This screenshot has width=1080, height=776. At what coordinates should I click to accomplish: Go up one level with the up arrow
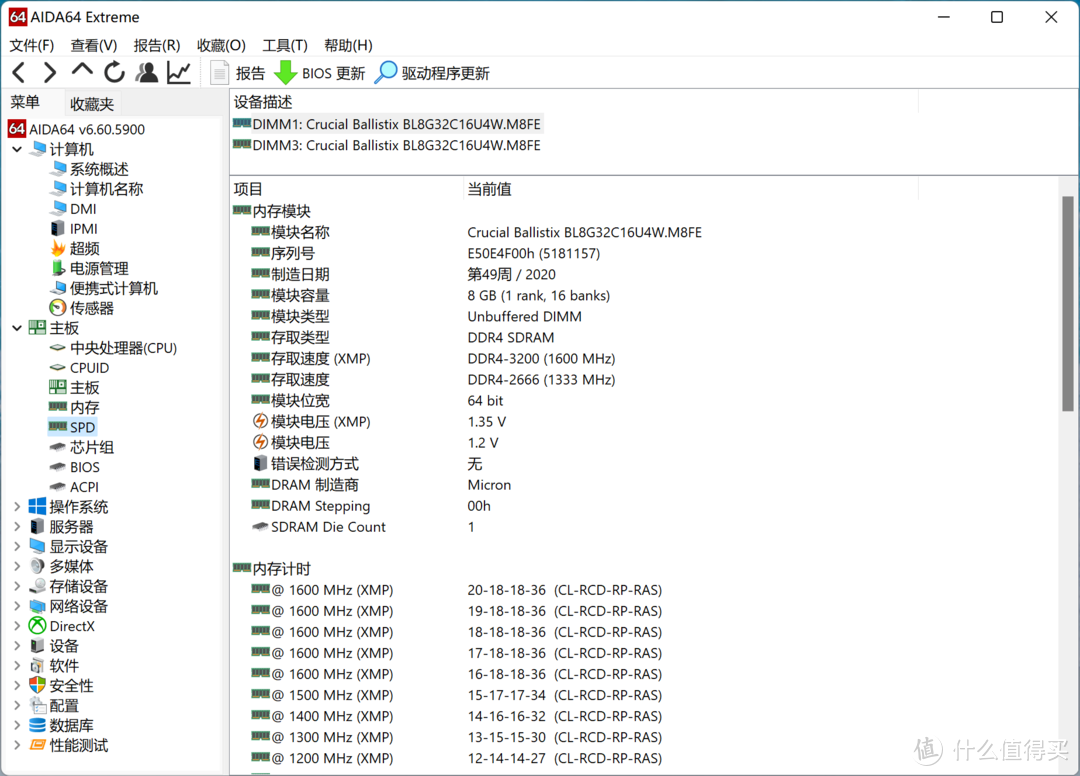(82, 70)
